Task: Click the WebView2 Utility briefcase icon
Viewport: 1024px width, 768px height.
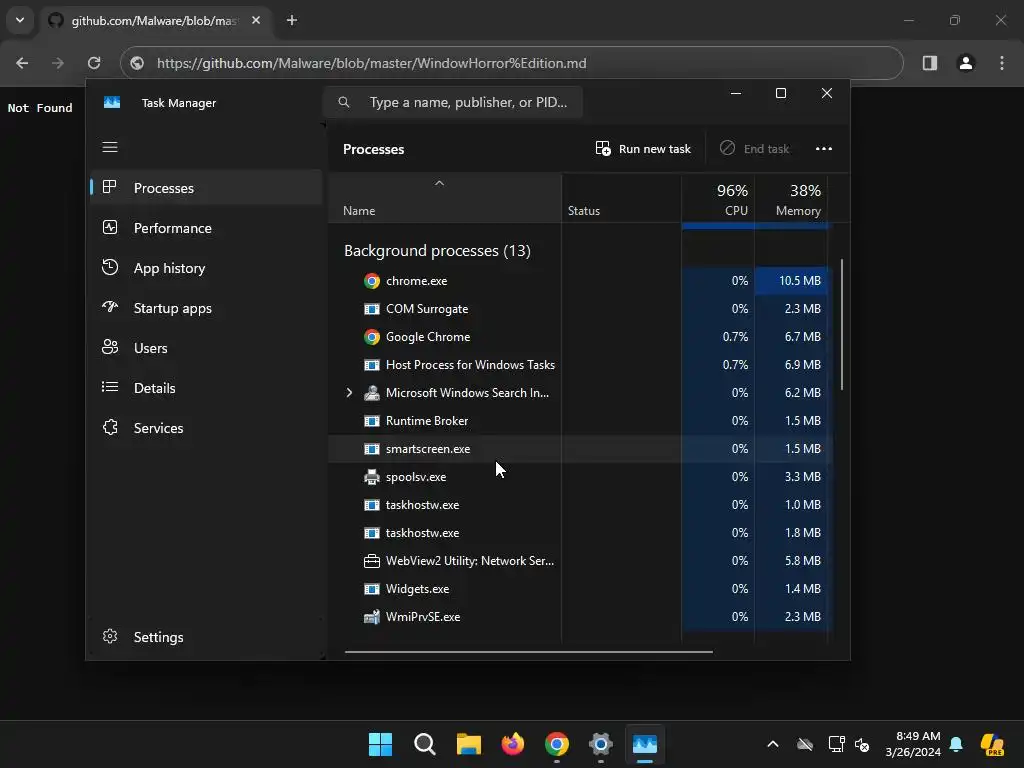Action: point(372,561)
